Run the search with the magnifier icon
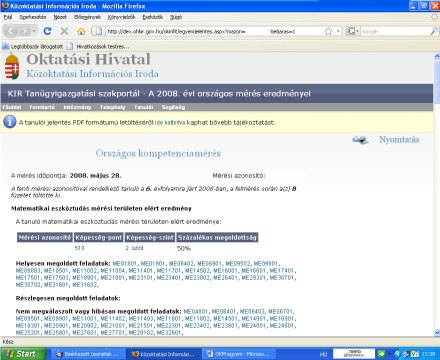The height and width of the screenshot is (360, 440). point(433,31)
